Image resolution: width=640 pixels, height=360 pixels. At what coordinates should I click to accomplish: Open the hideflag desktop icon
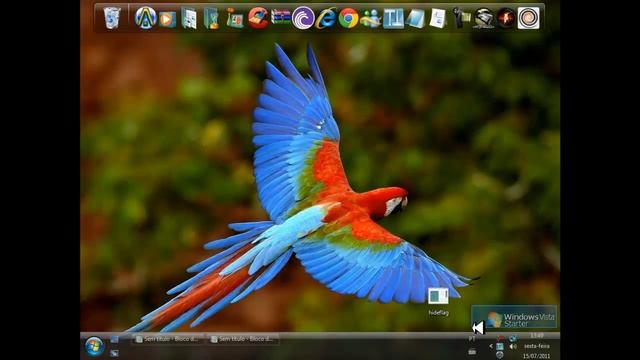click(x=438, y=302)
